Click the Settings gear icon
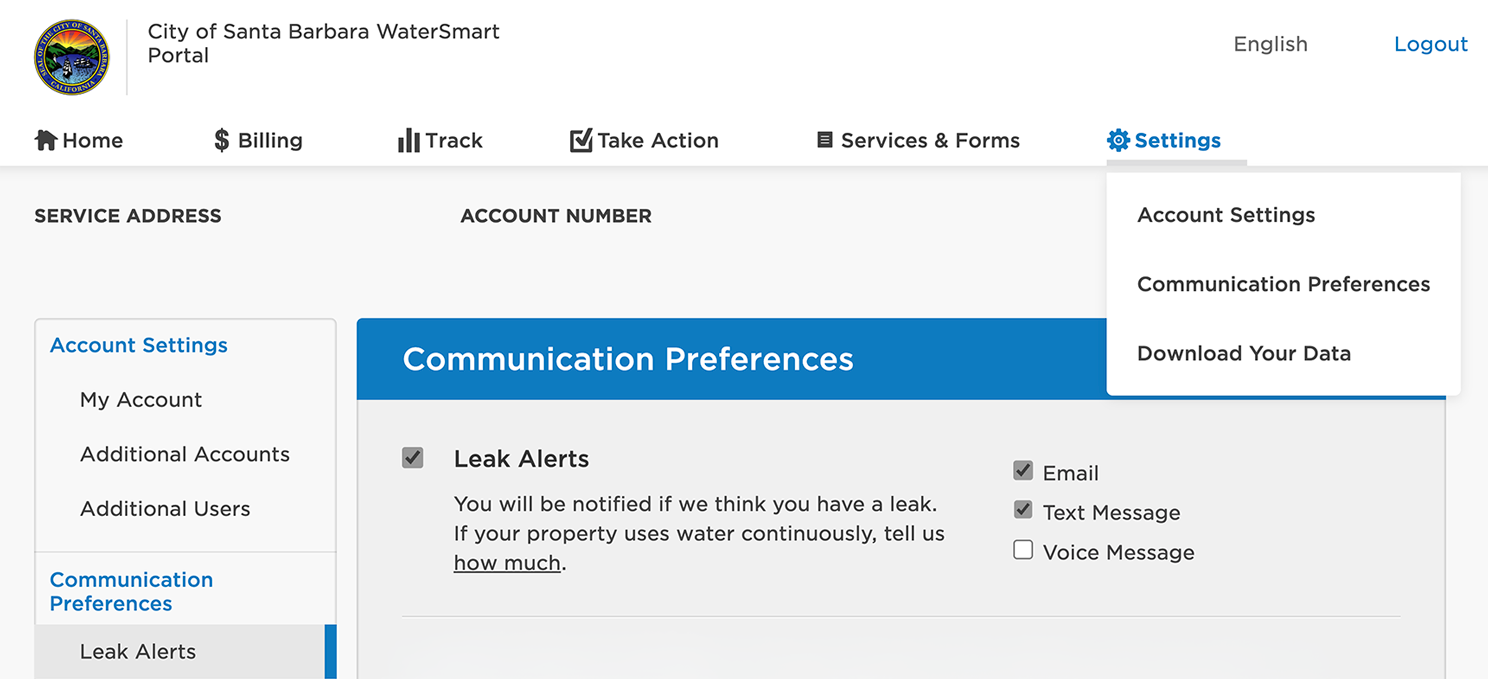The height and width of the screenshot is (679, 1488). coord(1118,141)
